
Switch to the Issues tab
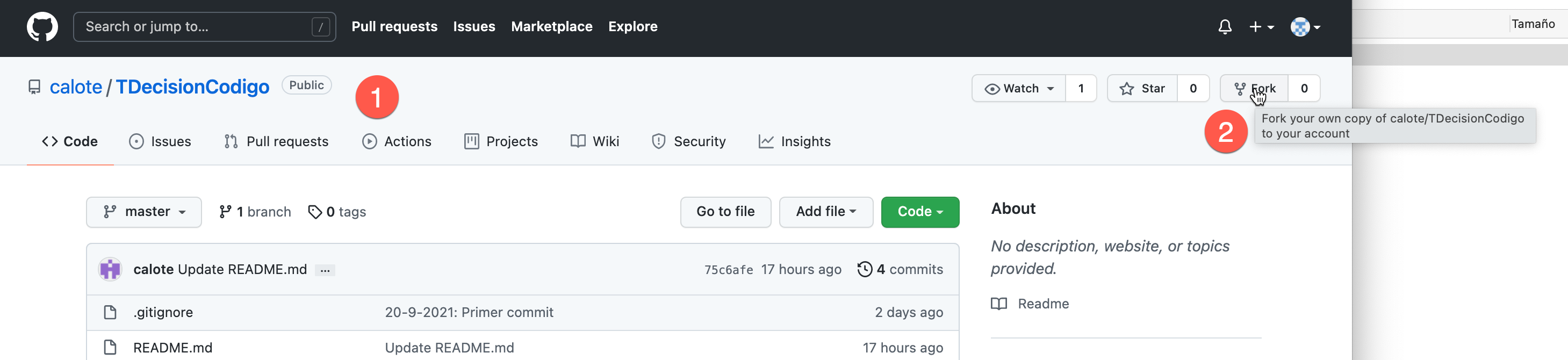coord(160,141)
